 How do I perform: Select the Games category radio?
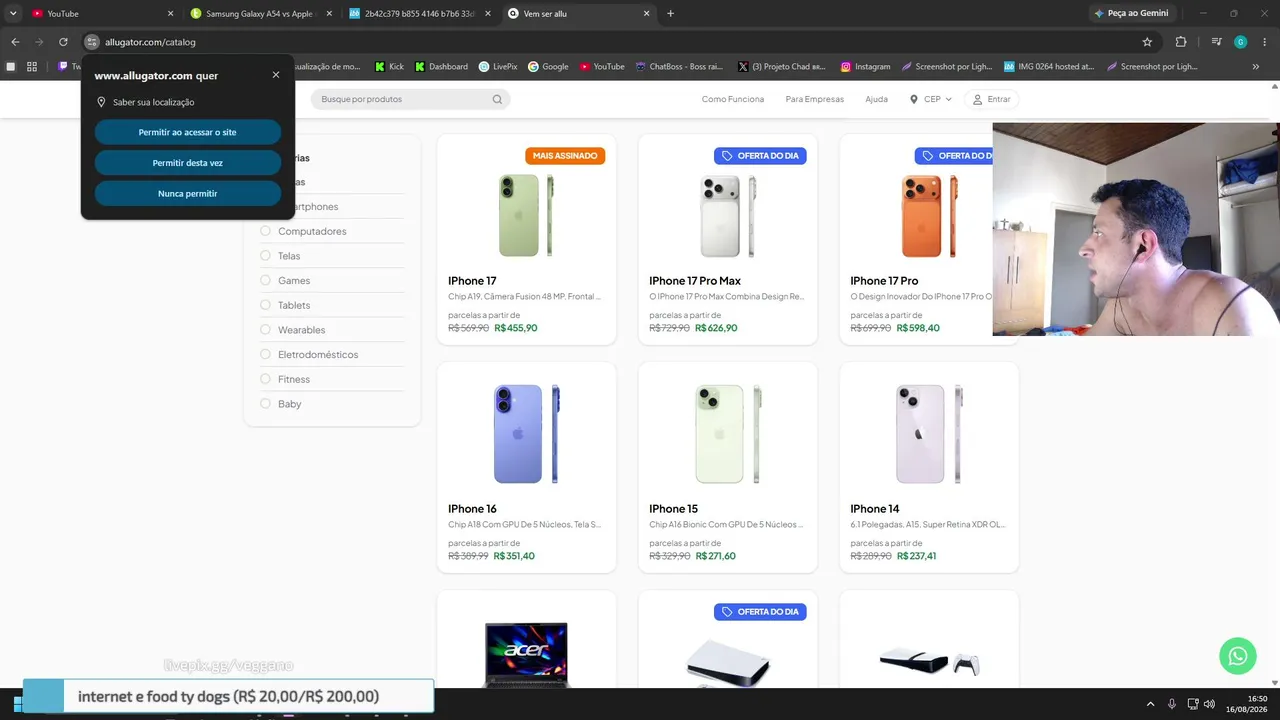coord(265,280)
